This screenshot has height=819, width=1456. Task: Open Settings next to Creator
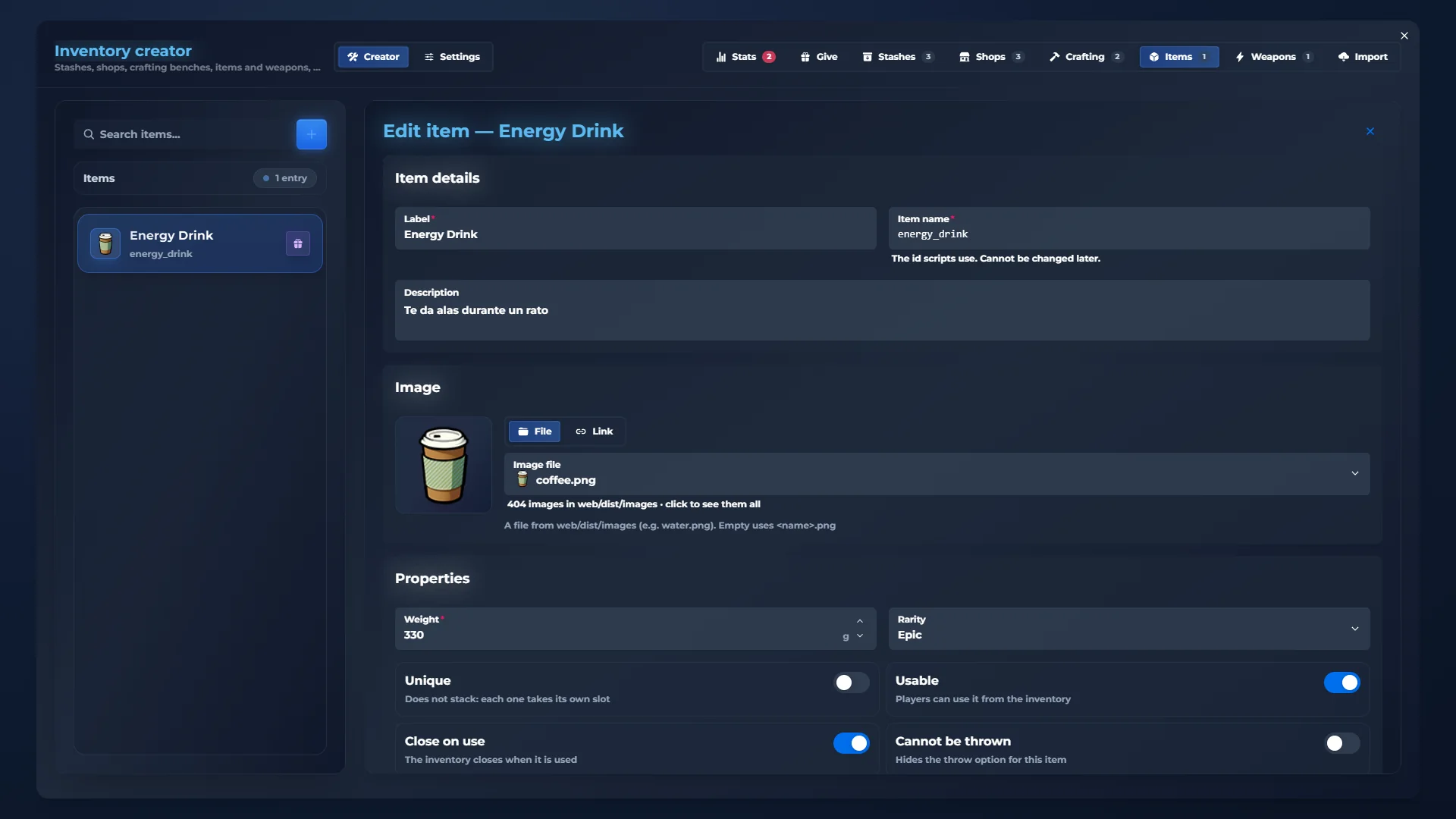tap(452, 57)
